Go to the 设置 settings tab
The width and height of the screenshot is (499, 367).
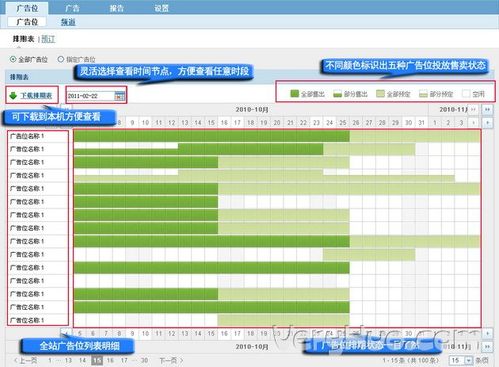click(162, 8)
